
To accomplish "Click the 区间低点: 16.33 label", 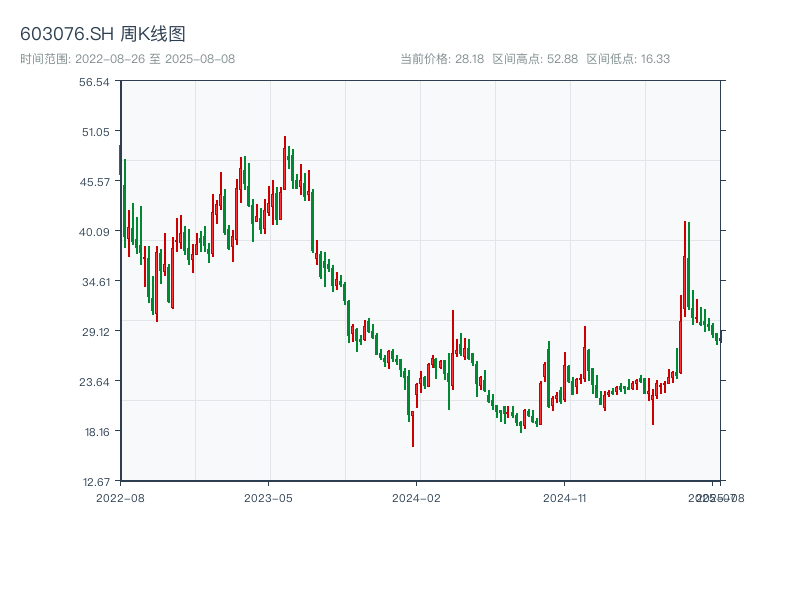I will [x=628, y=59].
